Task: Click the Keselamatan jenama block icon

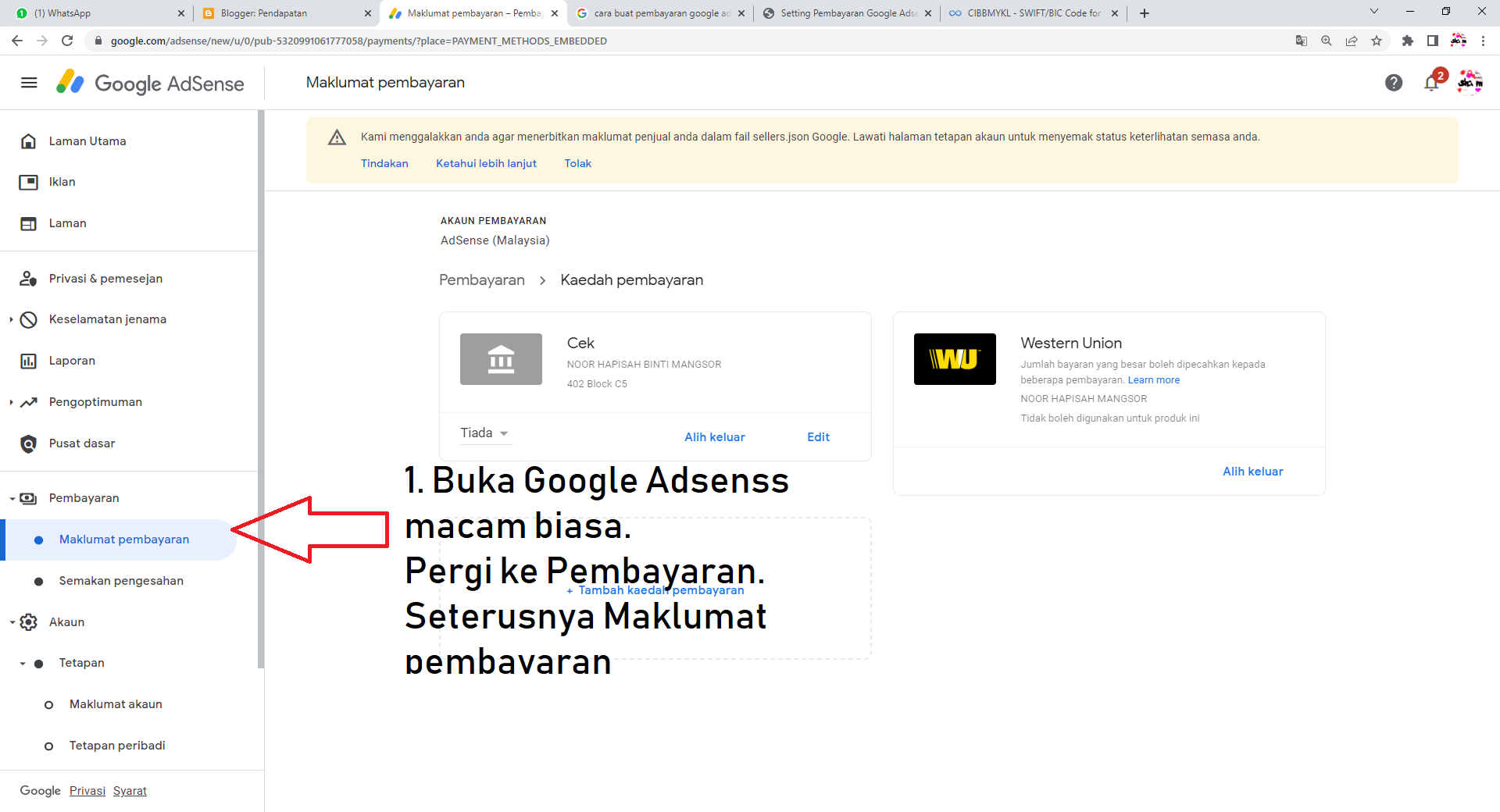Action: point(28,319)
